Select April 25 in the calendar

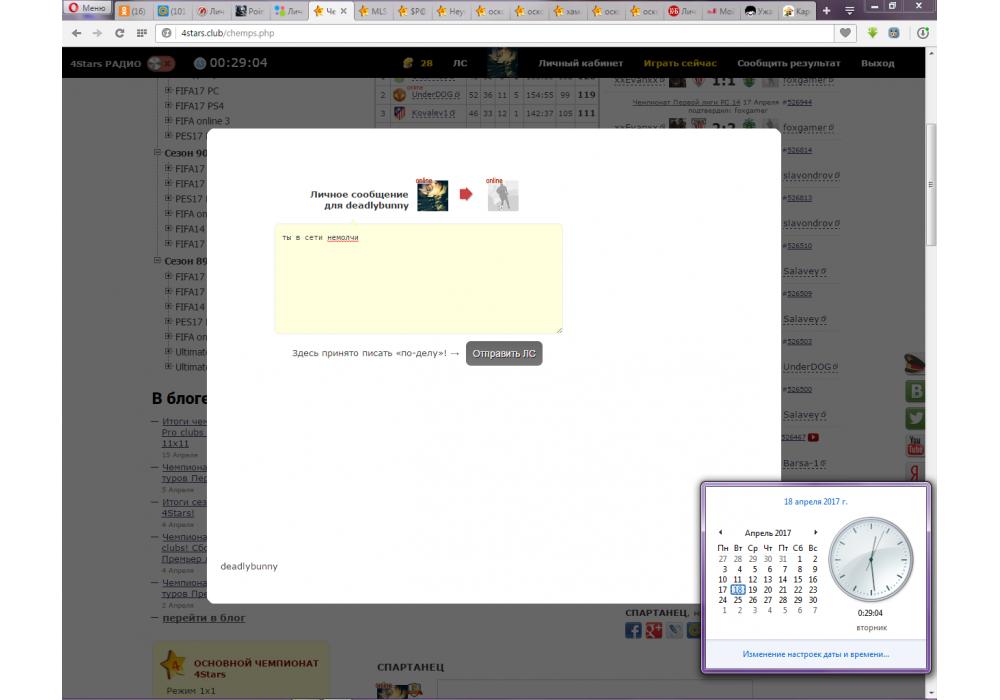[x=738, y=600]
